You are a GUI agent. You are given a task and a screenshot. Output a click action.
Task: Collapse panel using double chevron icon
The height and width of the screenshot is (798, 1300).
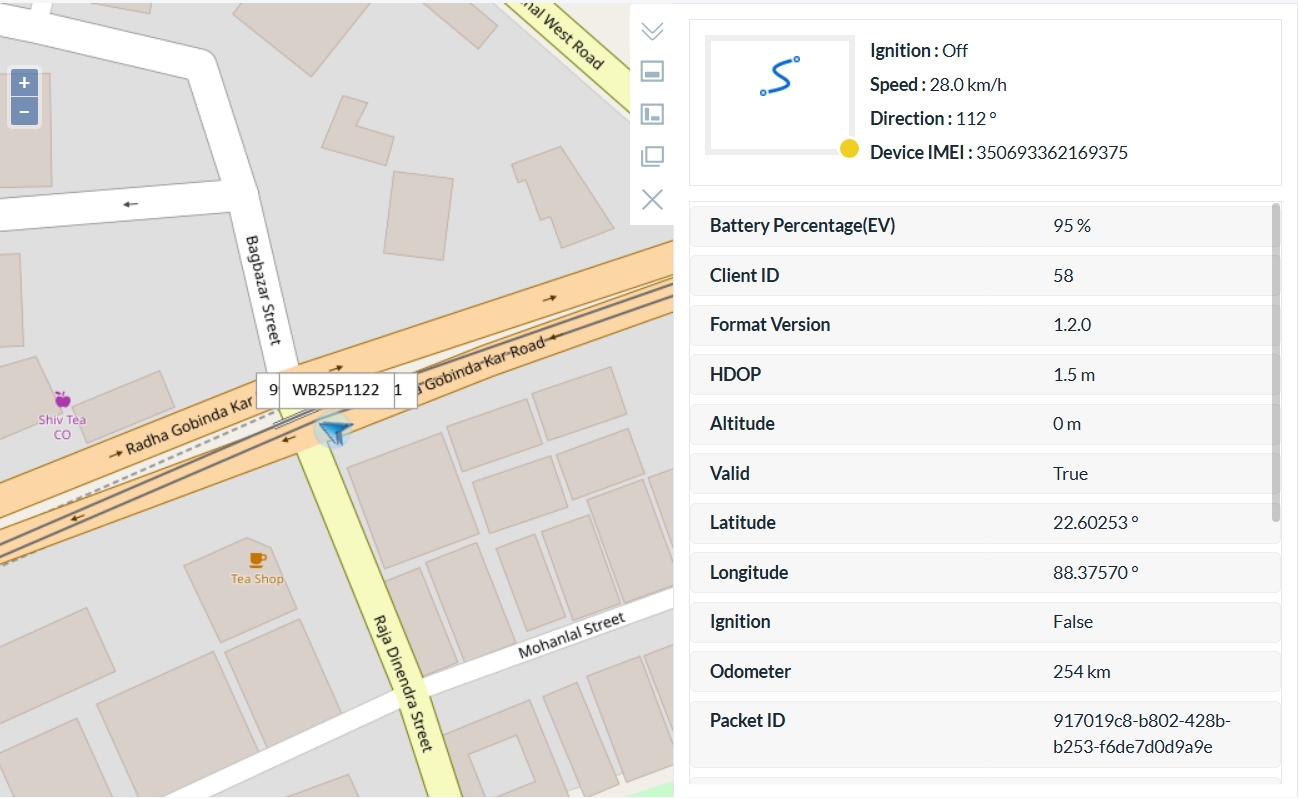coord(652,31)
